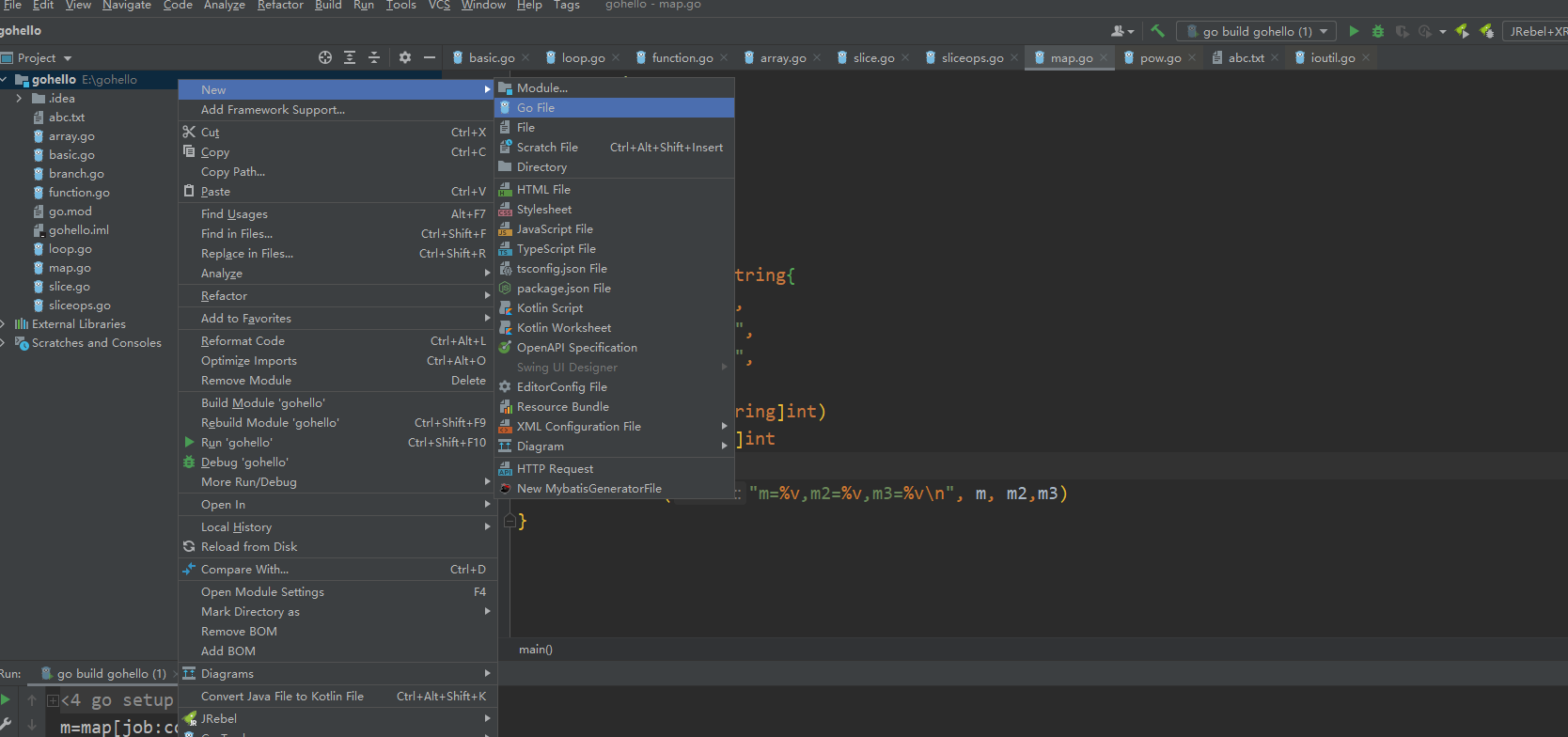Open the VCS menu in menu bar

439,5
